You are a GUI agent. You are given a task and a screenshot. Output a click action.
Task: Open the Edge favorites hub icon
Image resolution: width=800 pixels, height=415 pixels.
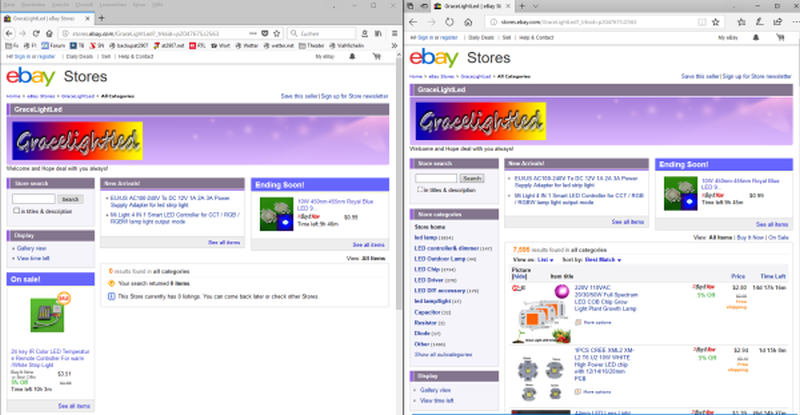click(x=741, y=22)
